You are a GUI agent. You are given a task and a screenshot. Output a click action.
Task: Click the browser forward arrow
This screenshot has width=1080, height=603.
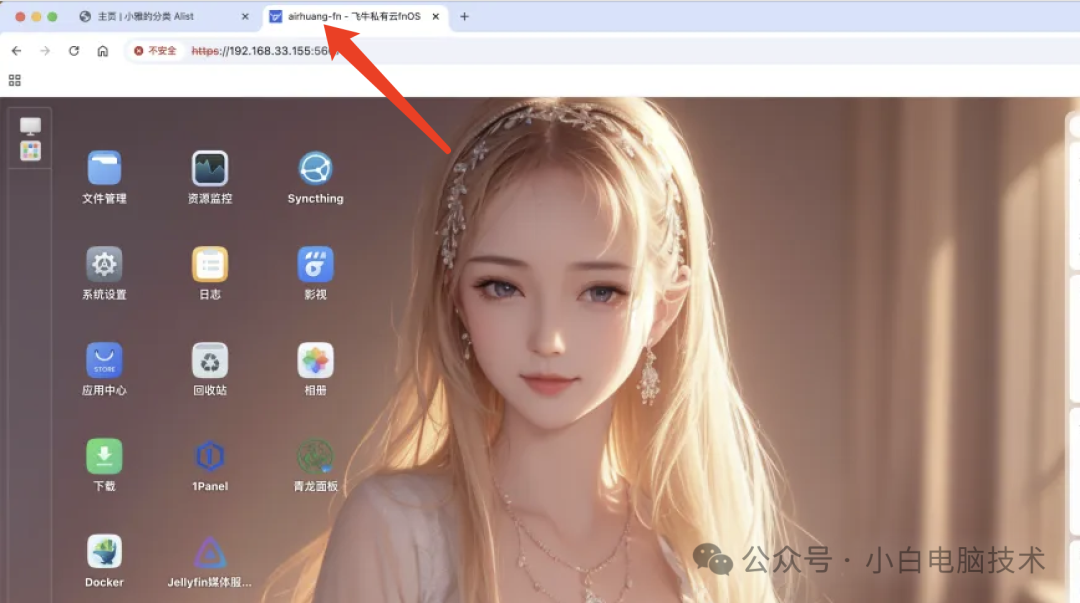pos(45,51)
